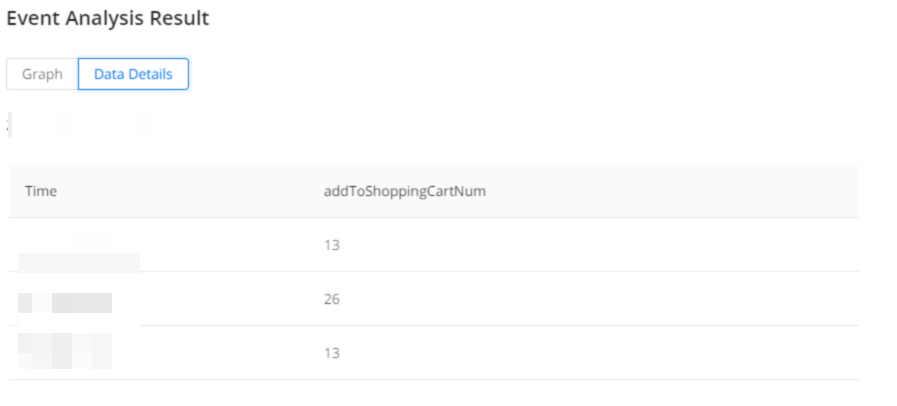Click the word "Analysis" in the heading
Image resolution: width=897 pixels, height=406 pixels.
point(105,19)
